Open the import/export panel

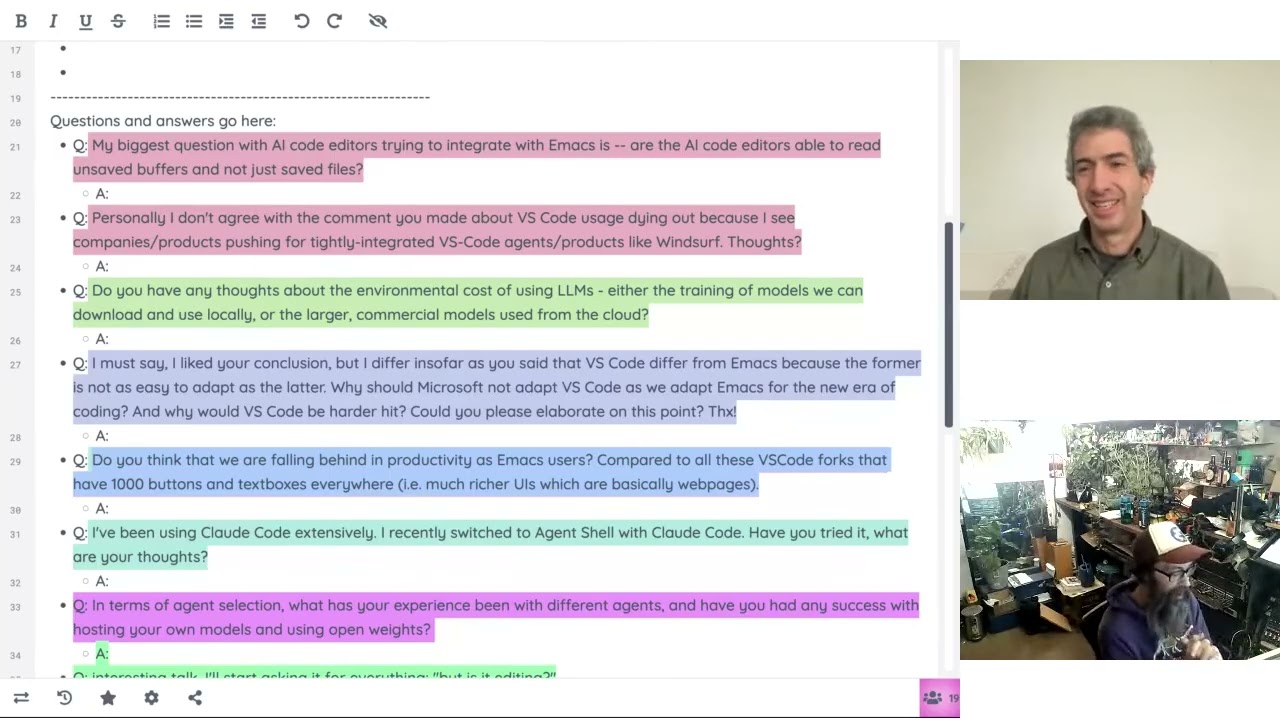pos(21,698)
